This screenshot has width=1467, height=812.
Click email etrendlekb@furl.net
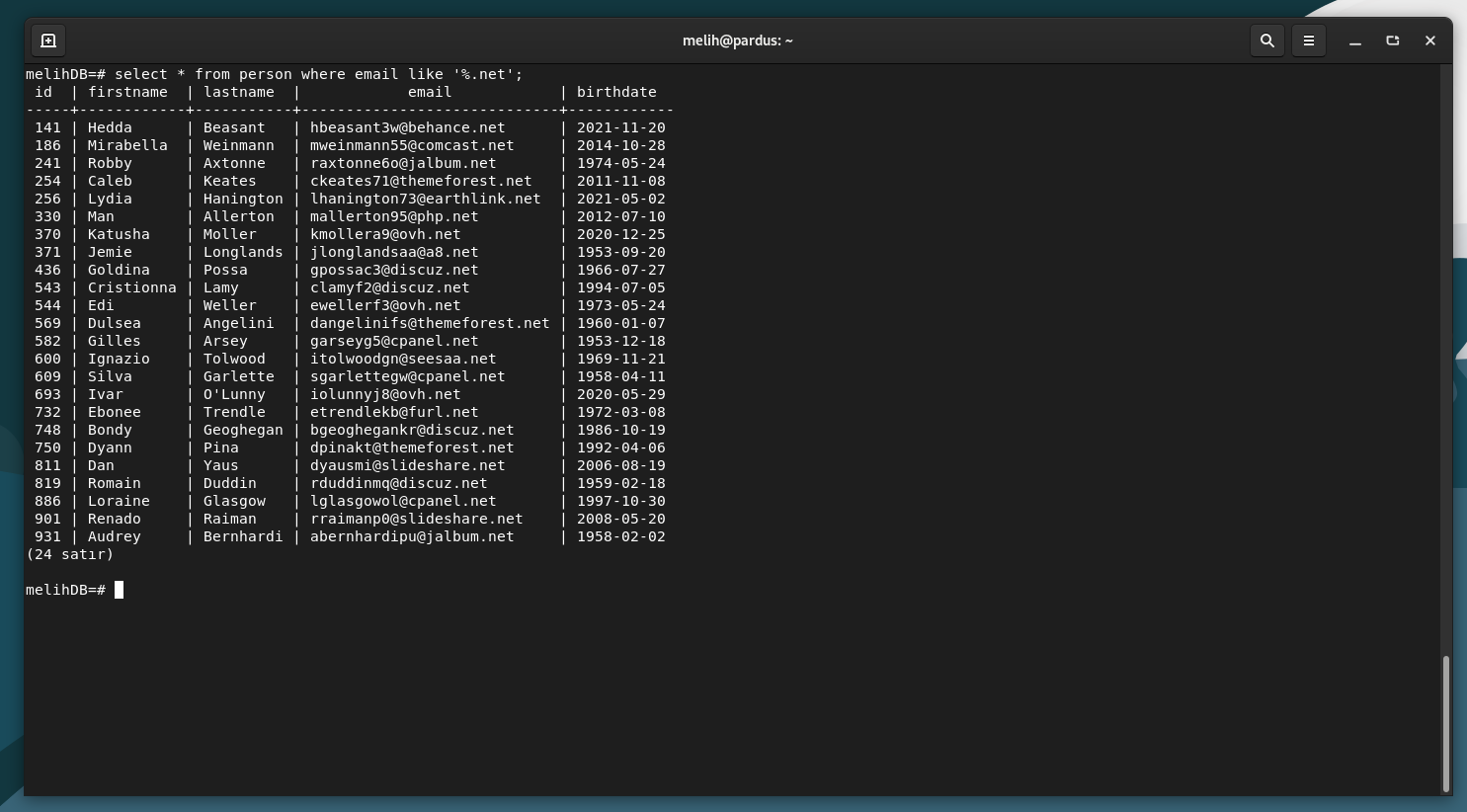point(394,412)
